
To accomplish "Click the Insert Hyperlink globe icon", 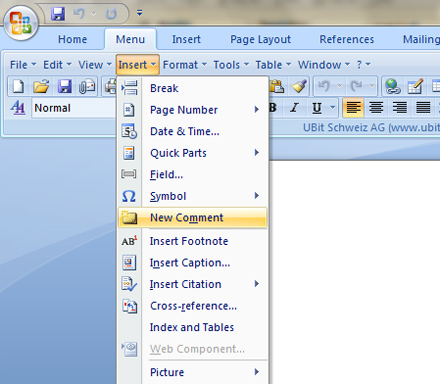I will 393,86.
